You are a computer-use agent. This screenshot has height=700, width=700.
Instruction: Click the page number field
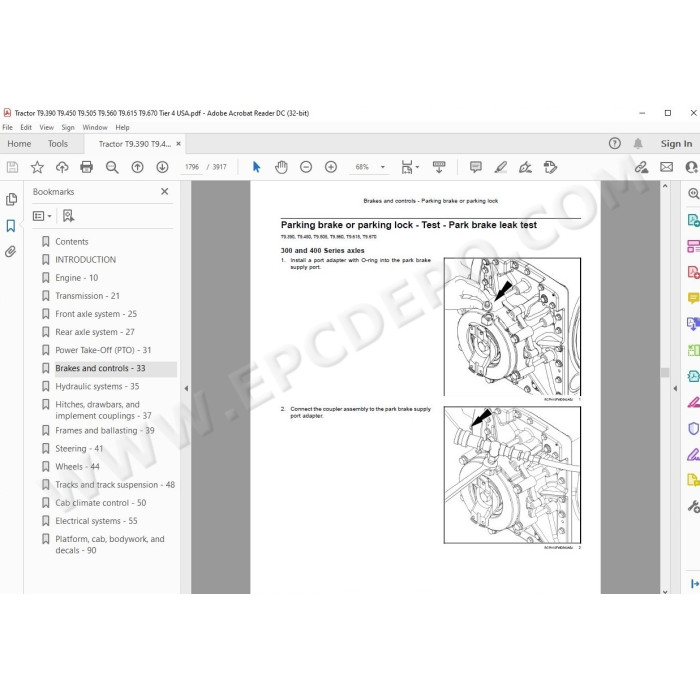click(192, 167)
